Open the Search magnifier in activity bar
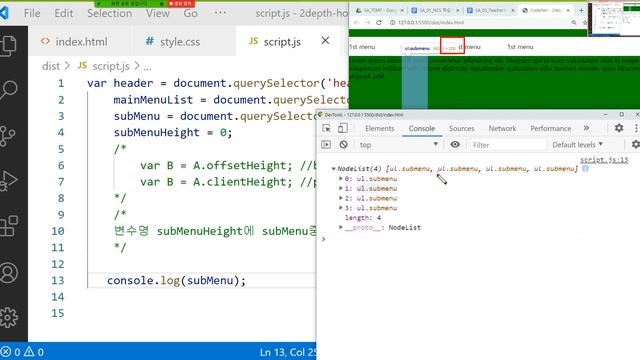Screen dimensions: 640x360 pos(9,90)
